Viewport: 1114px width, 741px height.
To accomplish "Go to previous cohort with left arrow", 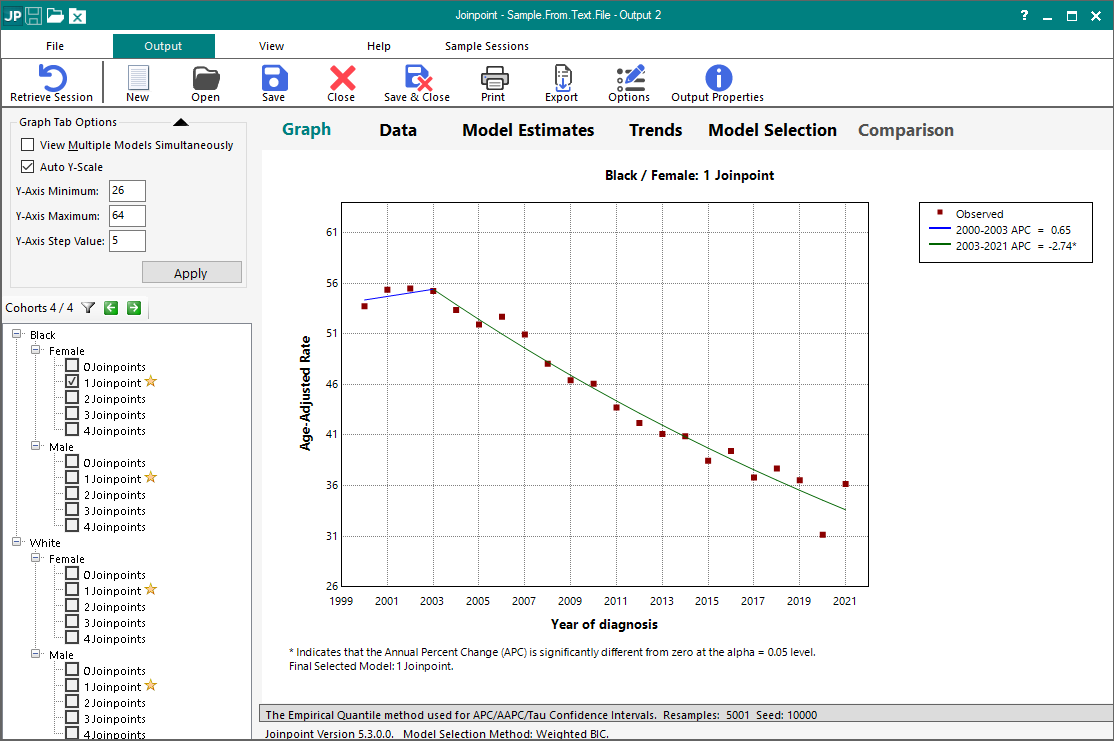I will pyautogui.click(x=111, y=308).
